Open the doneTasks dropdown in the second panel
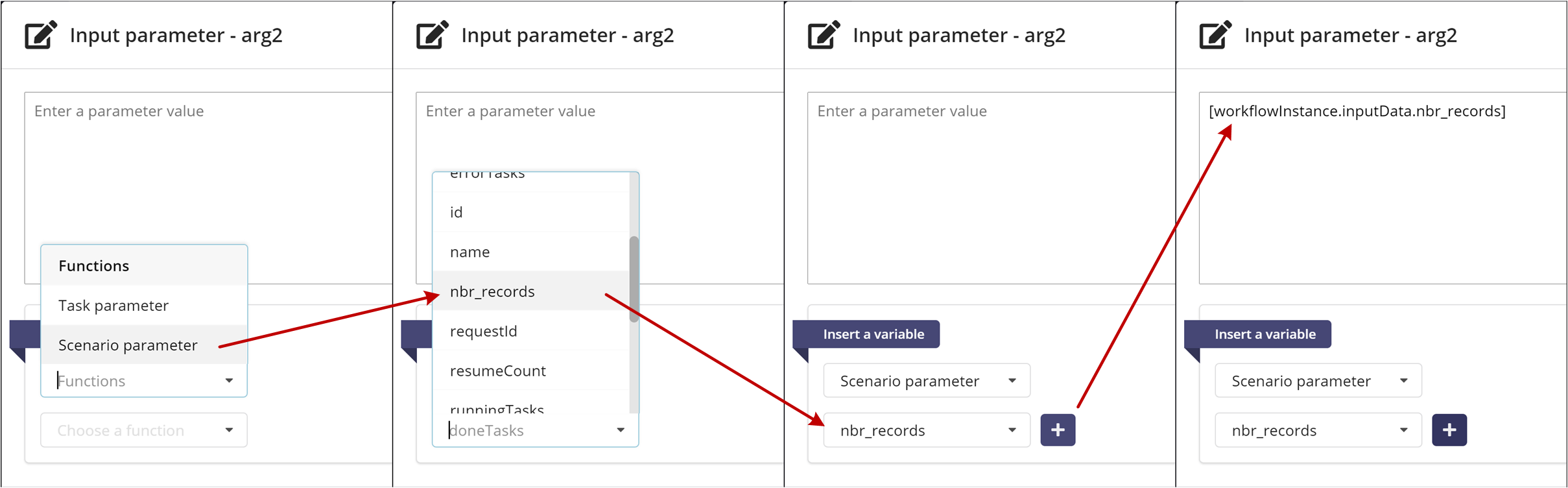This screenshot has width=1568, height=488. click(x=536, y=430)
